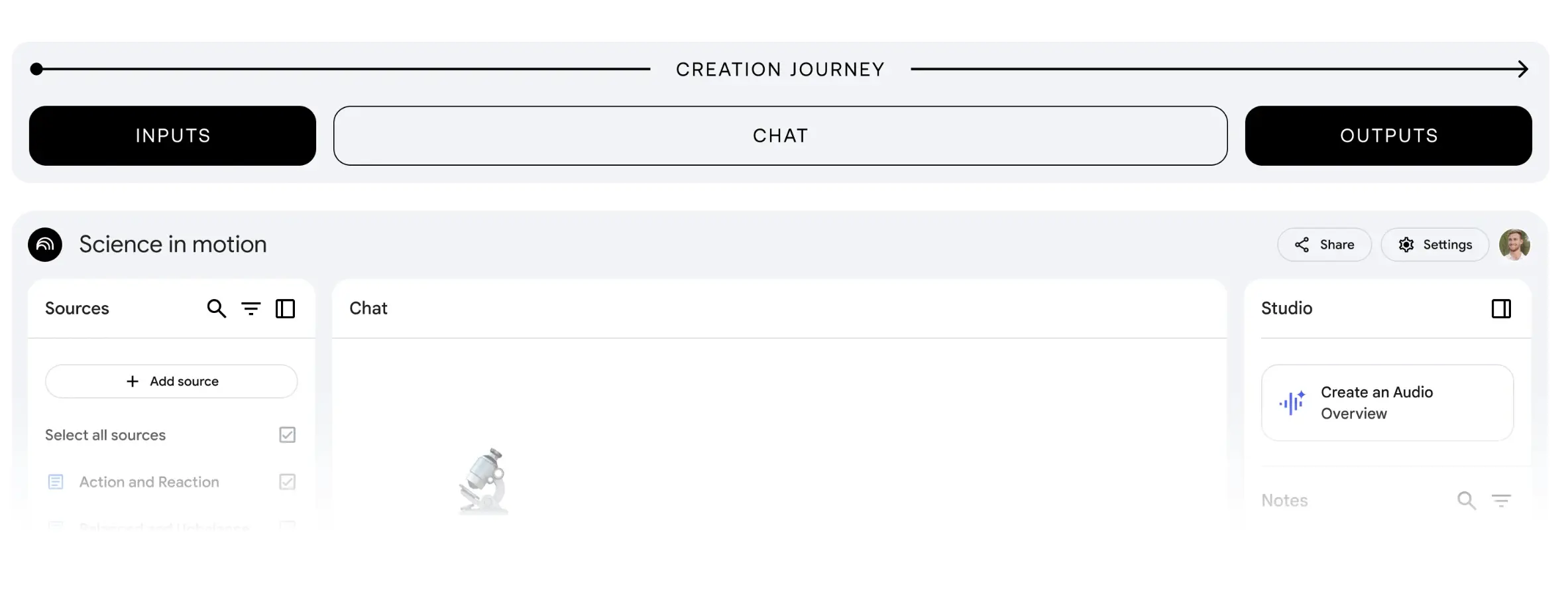Click the Creation Journey start dot
The height and width of the screenshot is (606, 1568).
pos(36,69)
